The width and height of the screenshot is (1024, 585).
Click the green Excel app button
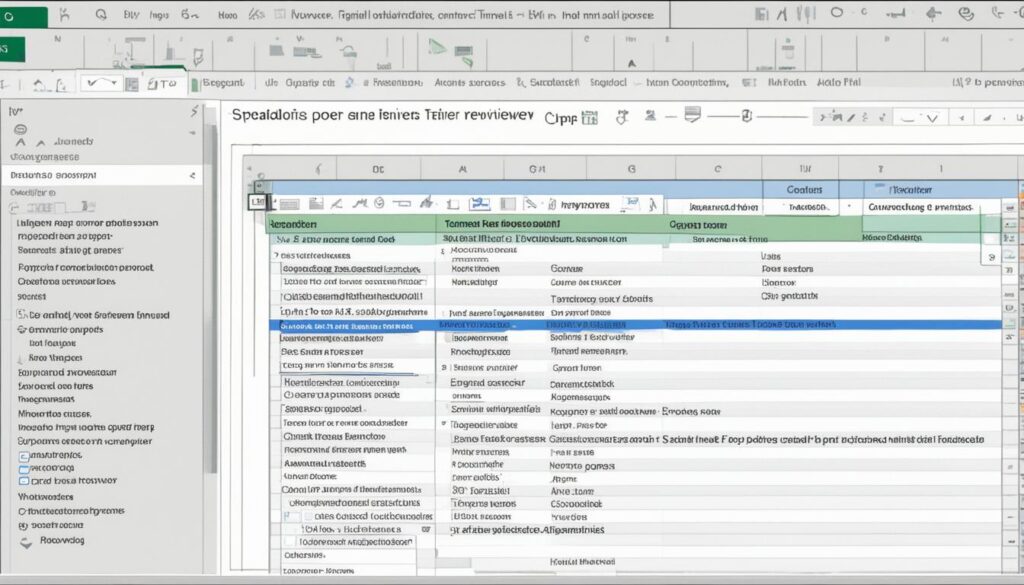[24, 17]
